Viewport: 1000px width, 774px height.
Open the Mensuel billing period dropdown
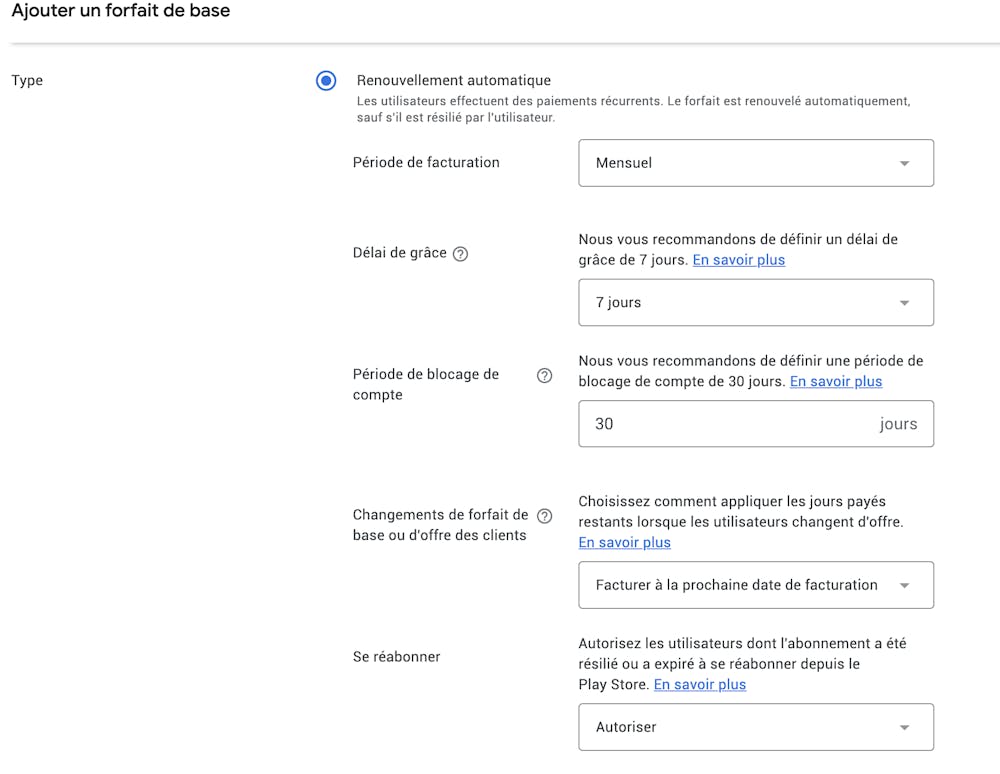[x=755, y=163]
